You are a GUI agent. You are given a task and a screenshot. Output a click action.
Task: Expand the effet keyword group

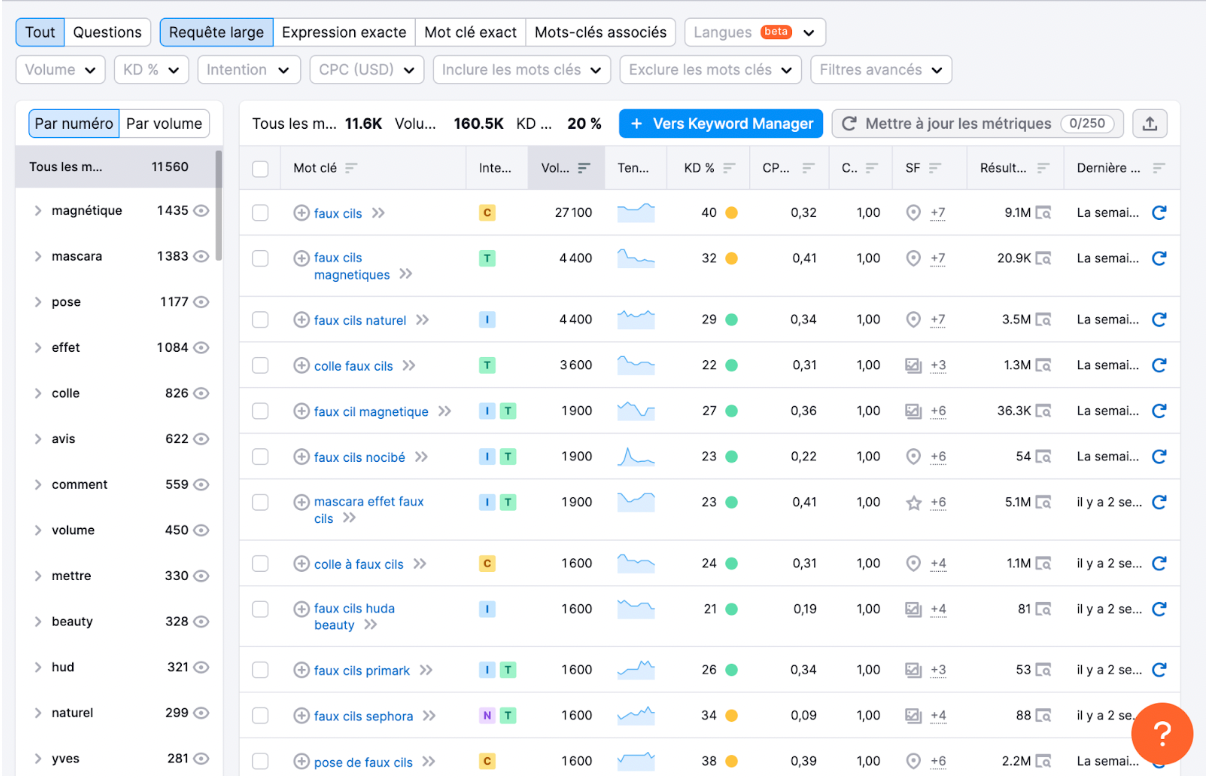(38, 348)
